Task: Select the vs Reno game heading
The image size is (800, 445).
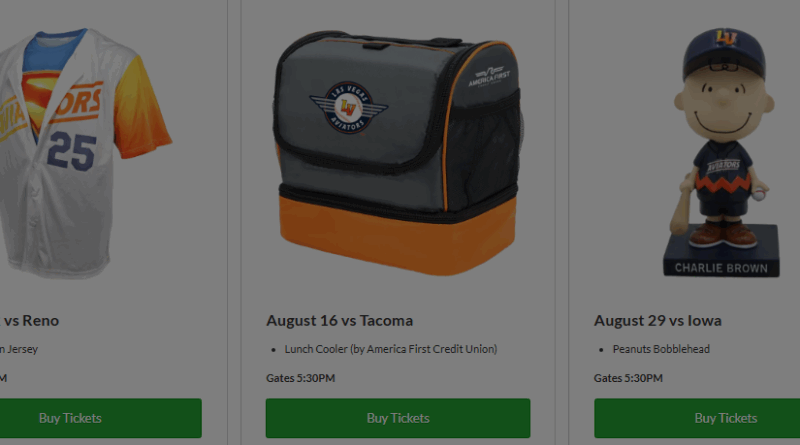Action: click(x=29, y=320)
